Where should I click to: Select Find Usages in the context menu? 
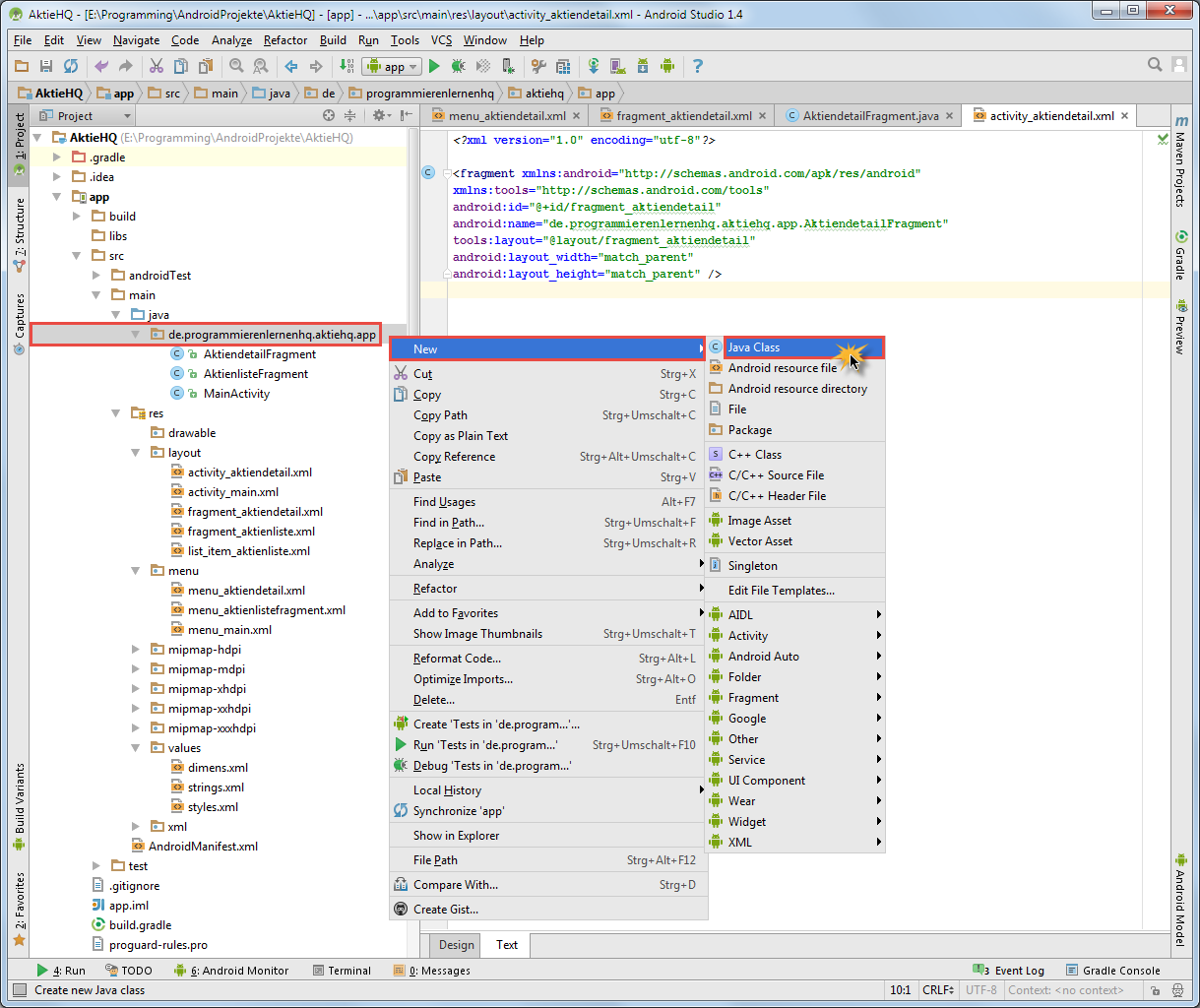tap(548, 502)
